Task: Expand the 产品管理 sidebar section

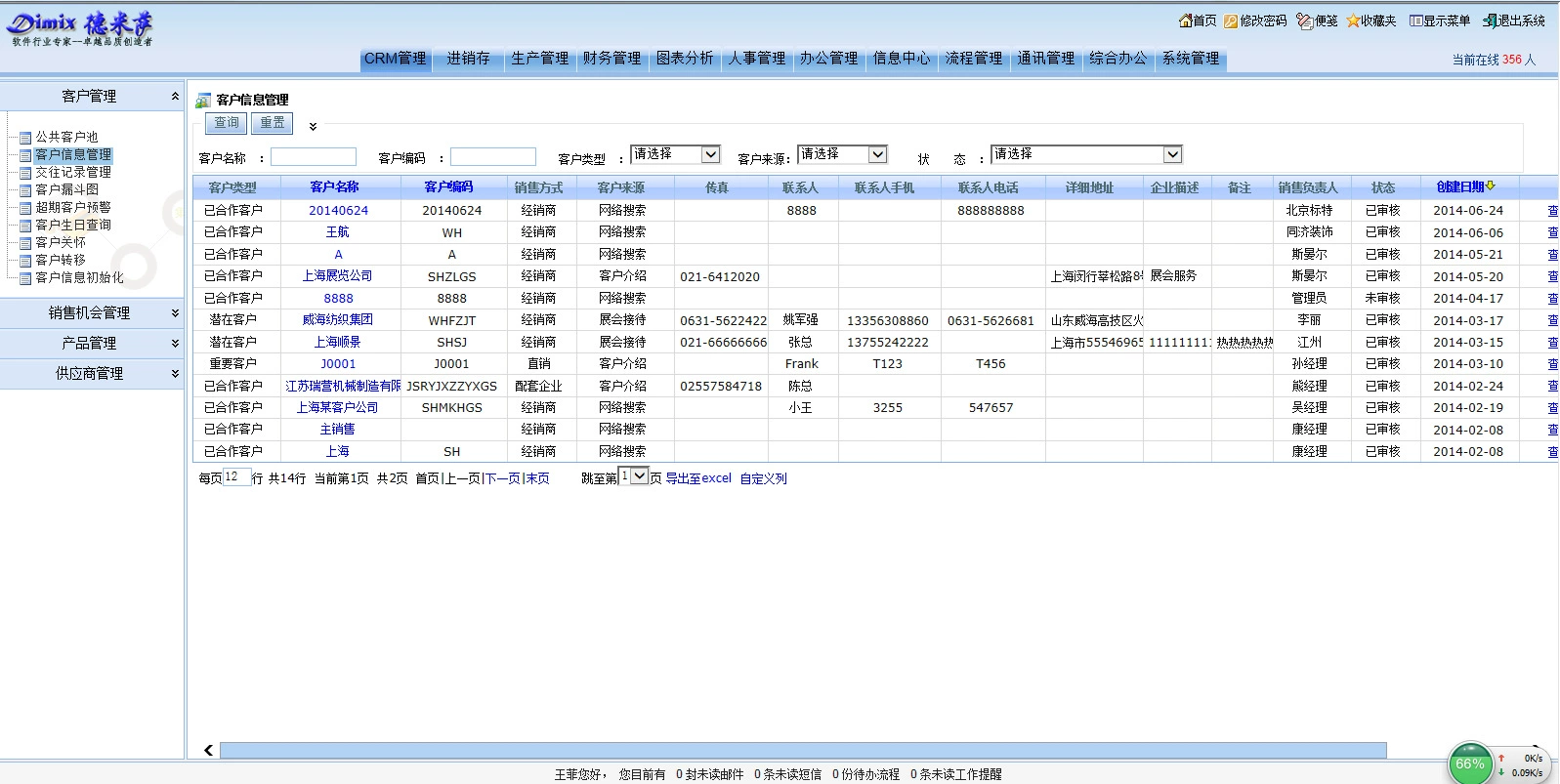Action: 92,343
